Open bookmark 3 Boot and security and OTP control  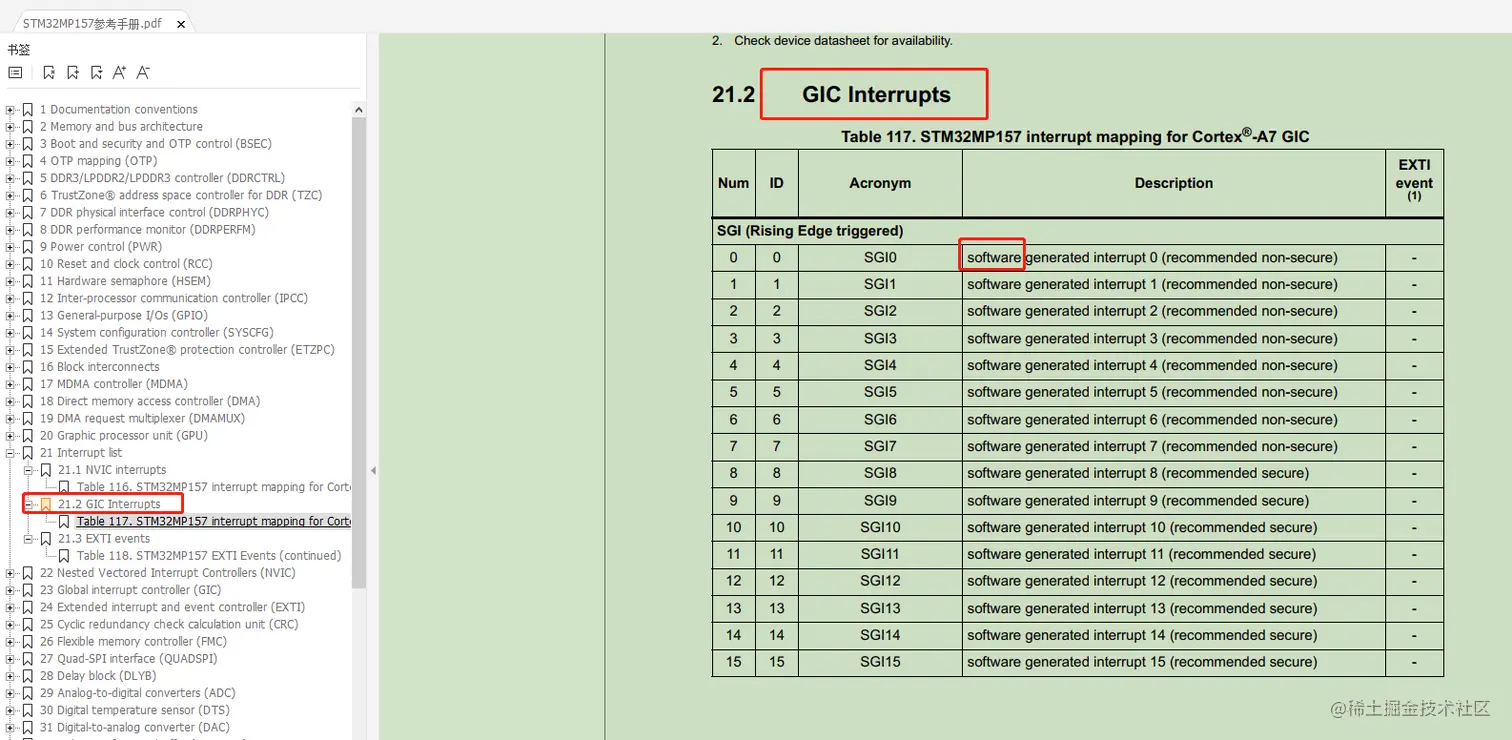click(155, 144)
